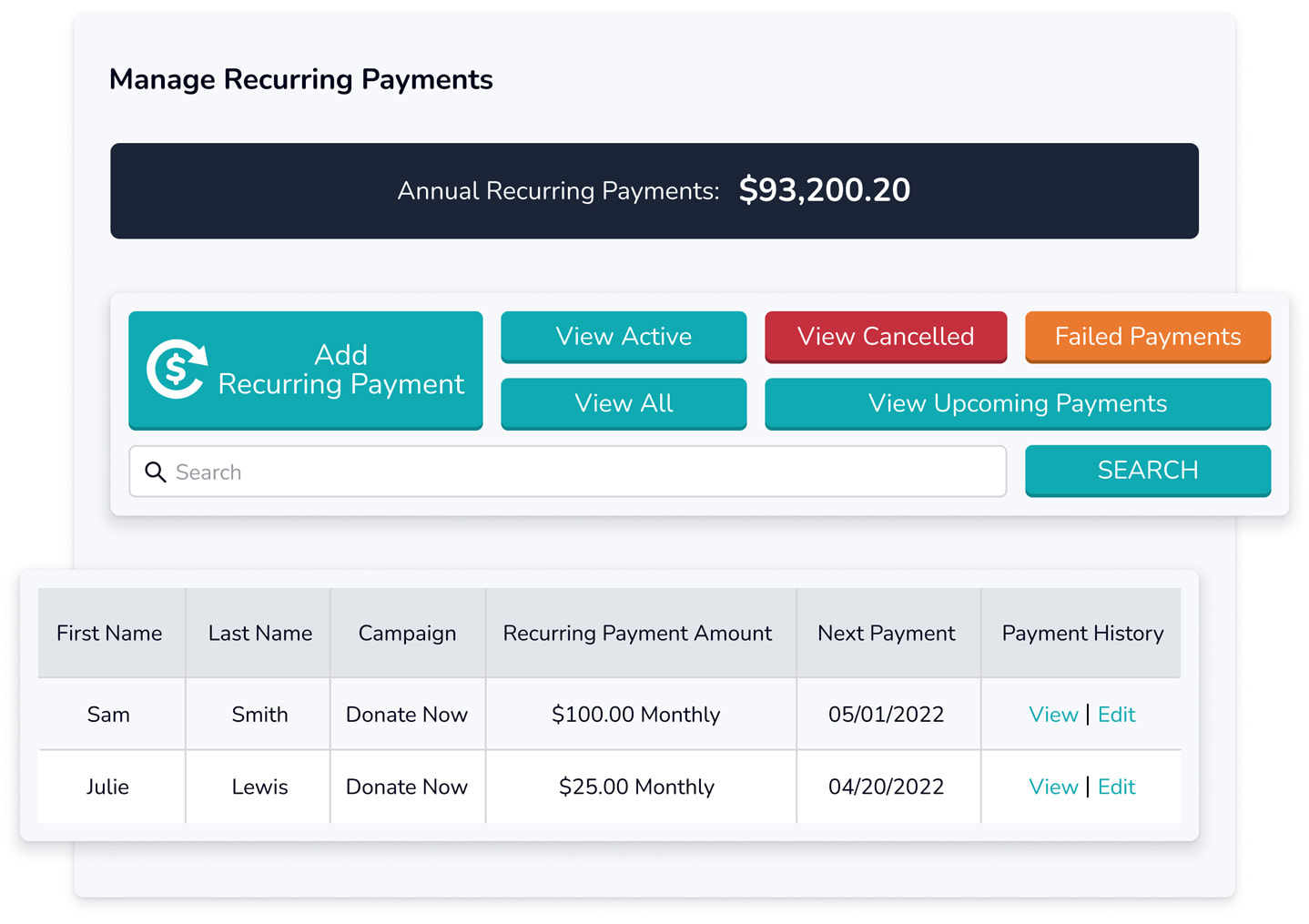This screenshot has height=924, width=1309.
Task: Click the Payment History column header
Action: (1082, 634)
